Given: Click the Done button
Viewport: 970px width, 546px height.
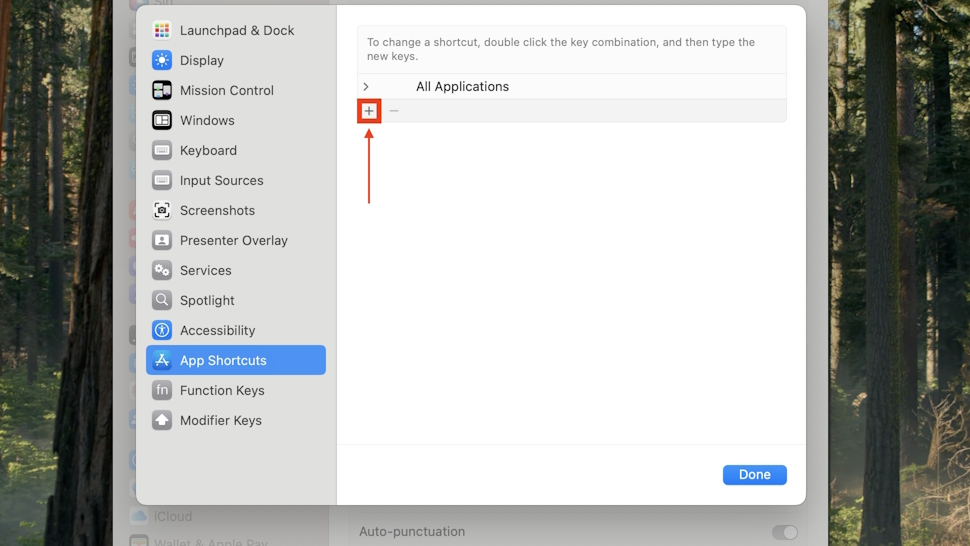Looking at the screenshot, I should click(755, 474).
